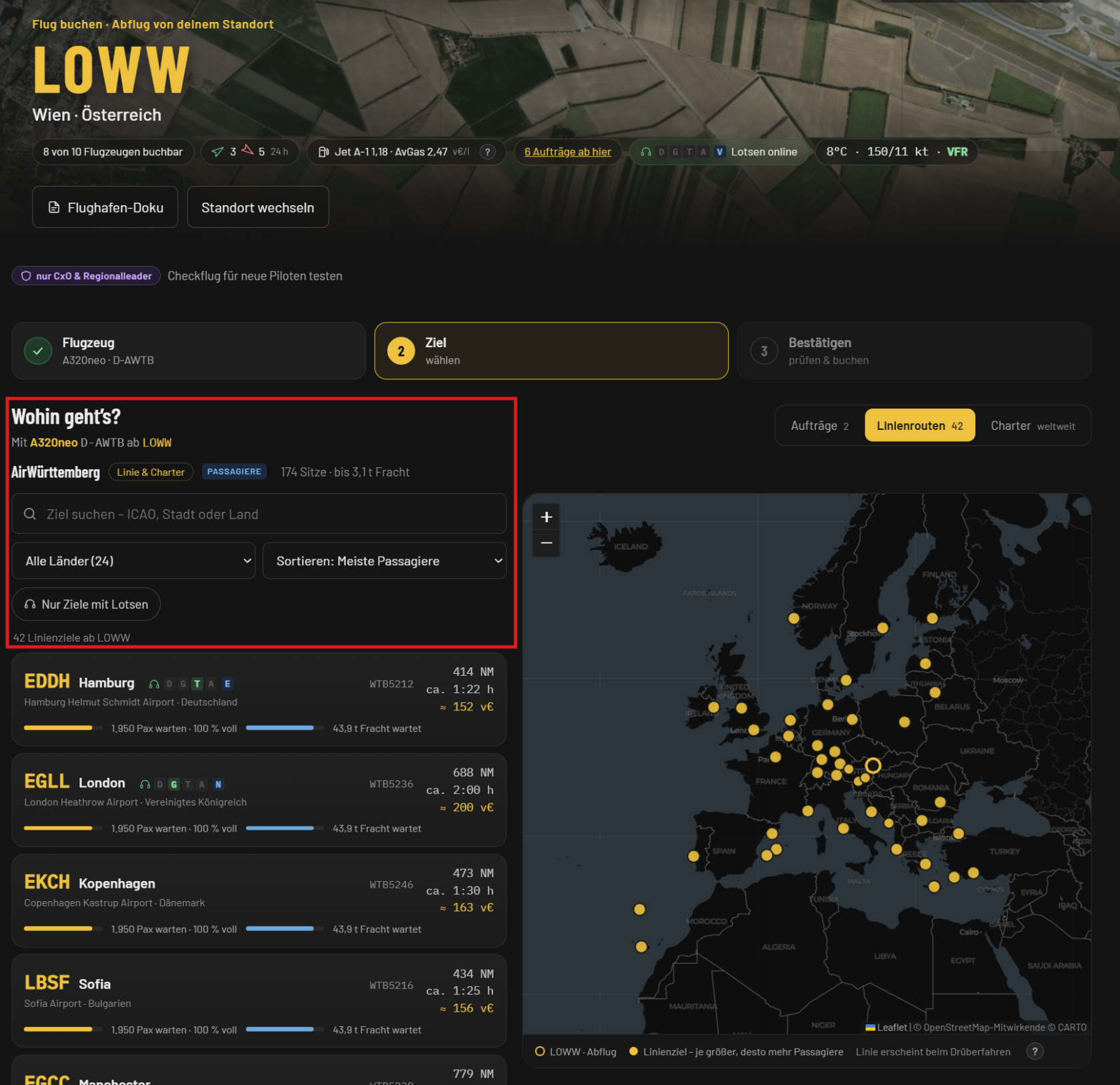Screen dimensions: 1120x1085
Task: Click the fuel price help question mark
Action: click(x=487, y=152)
